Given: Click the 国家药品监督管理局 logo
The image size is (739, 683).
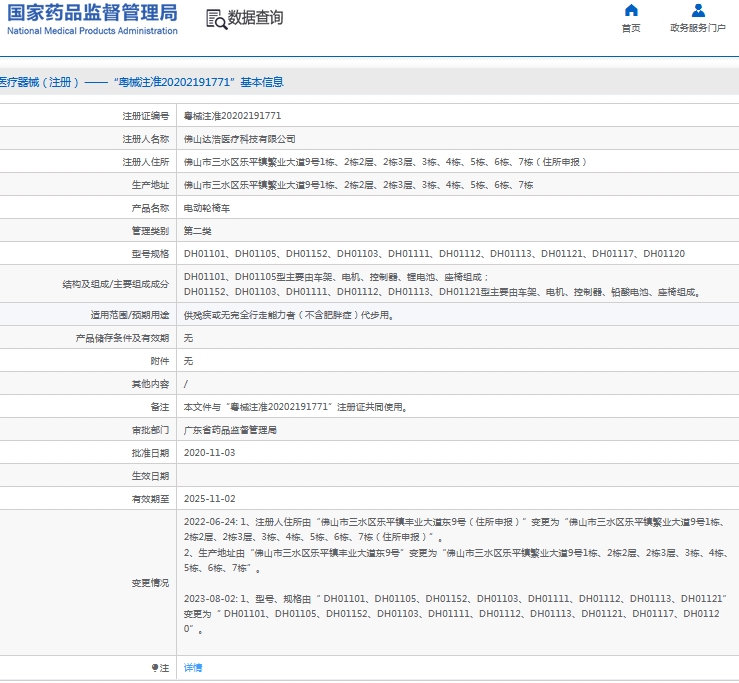Looking at the screenshot, I should [92, 13].
